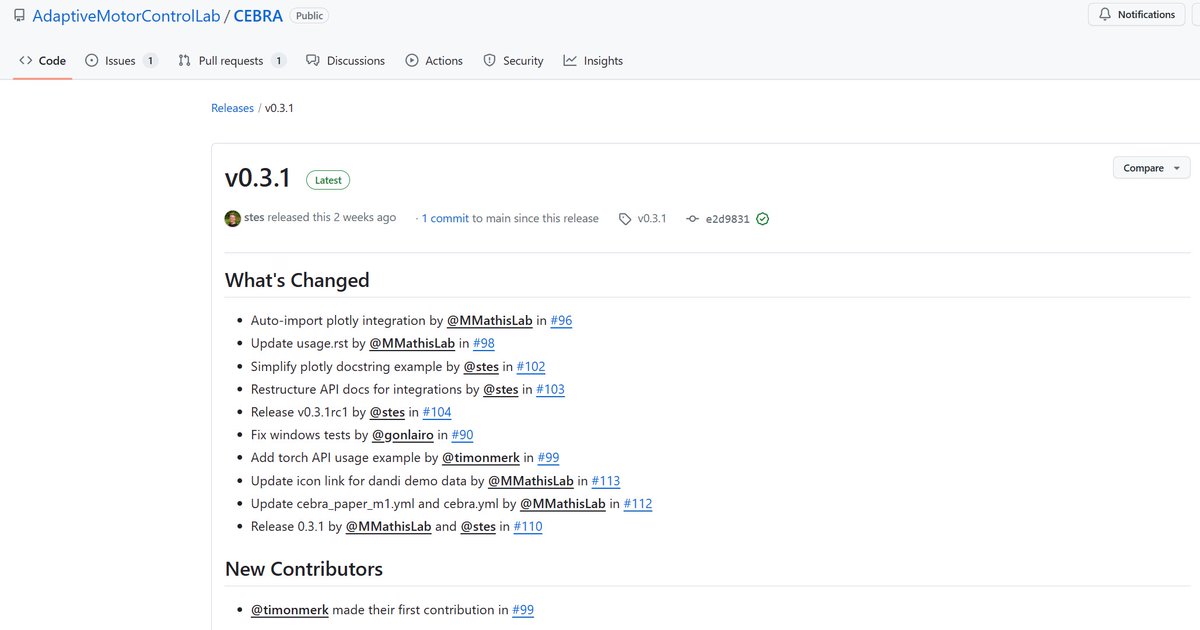The image size is (1200, 630).
Task: Click the Latest release badge
Action: [x=328, y=180]
